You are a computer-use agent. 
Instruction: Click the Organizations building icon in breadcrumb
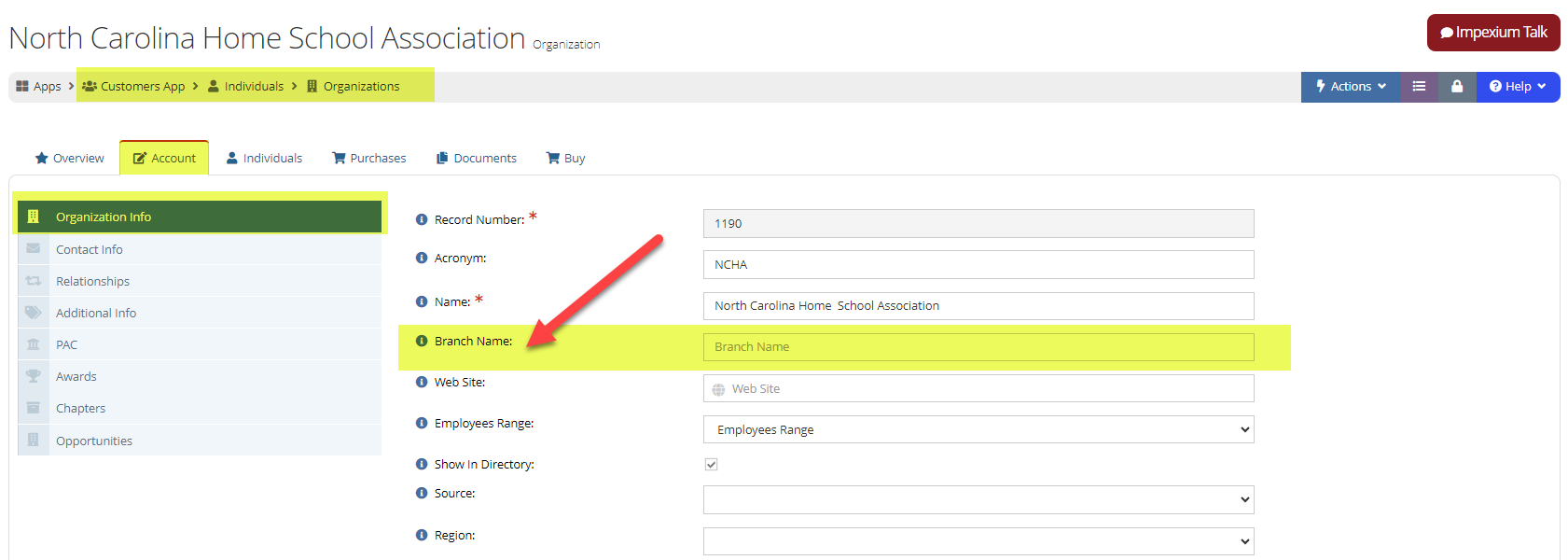[x=312, y=86]
